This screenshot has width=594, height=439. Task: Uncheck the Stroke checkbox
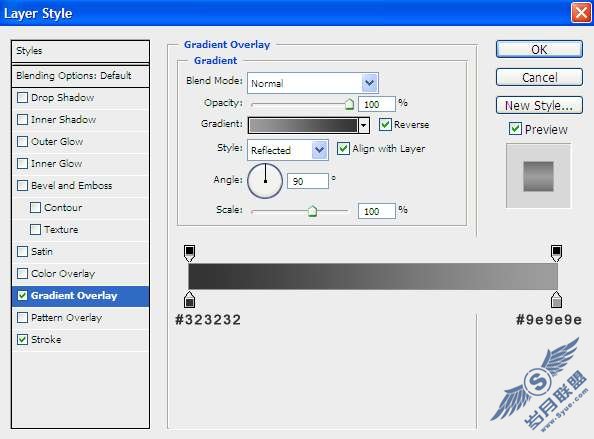(22, 339)
